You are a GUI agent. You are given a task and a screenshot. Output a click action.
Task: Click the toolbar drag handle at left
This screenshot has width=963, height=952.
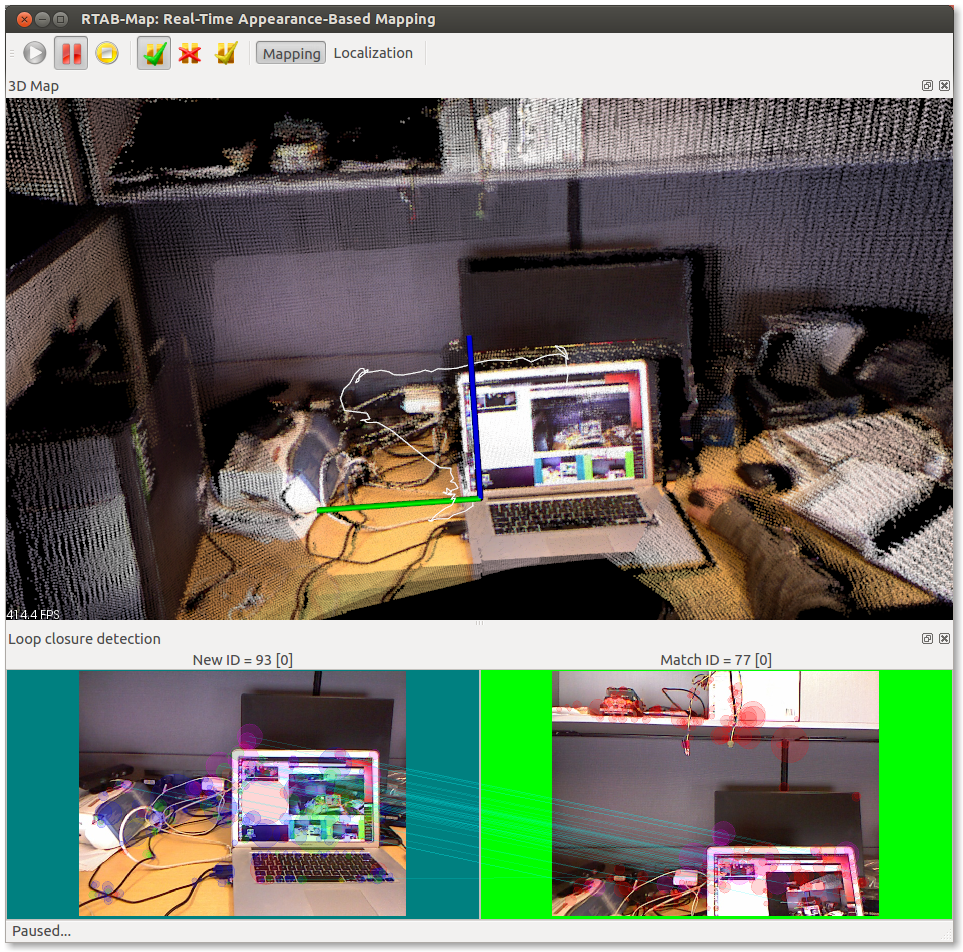pyautogui.click(x=12, y=53)
